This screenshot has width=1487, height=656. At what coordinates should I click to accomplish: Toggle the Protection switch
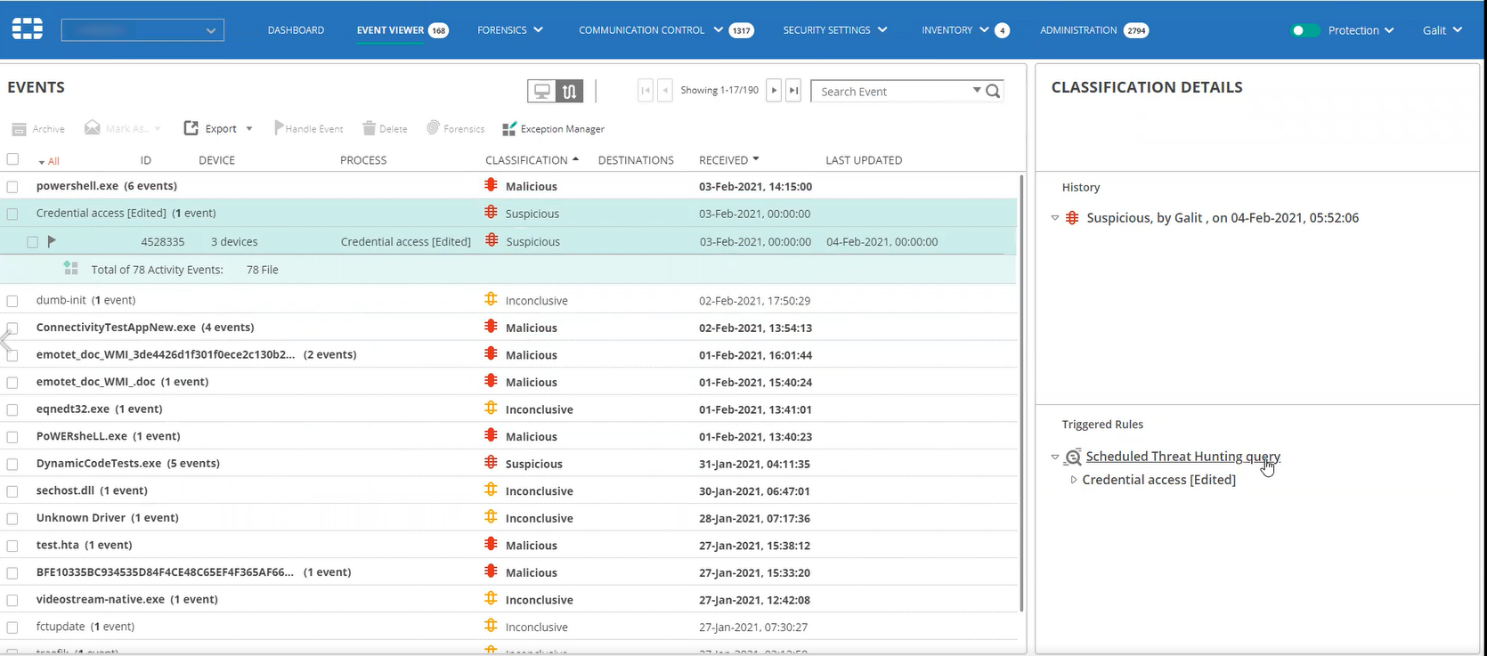[1304, 30]
